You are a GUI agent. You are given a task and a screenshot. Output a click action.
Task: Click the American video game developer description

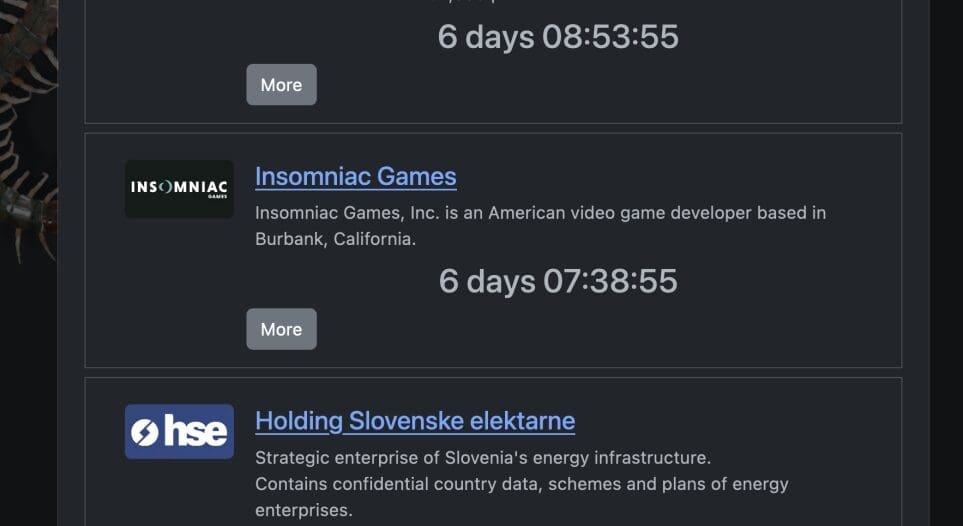(540, 213)
